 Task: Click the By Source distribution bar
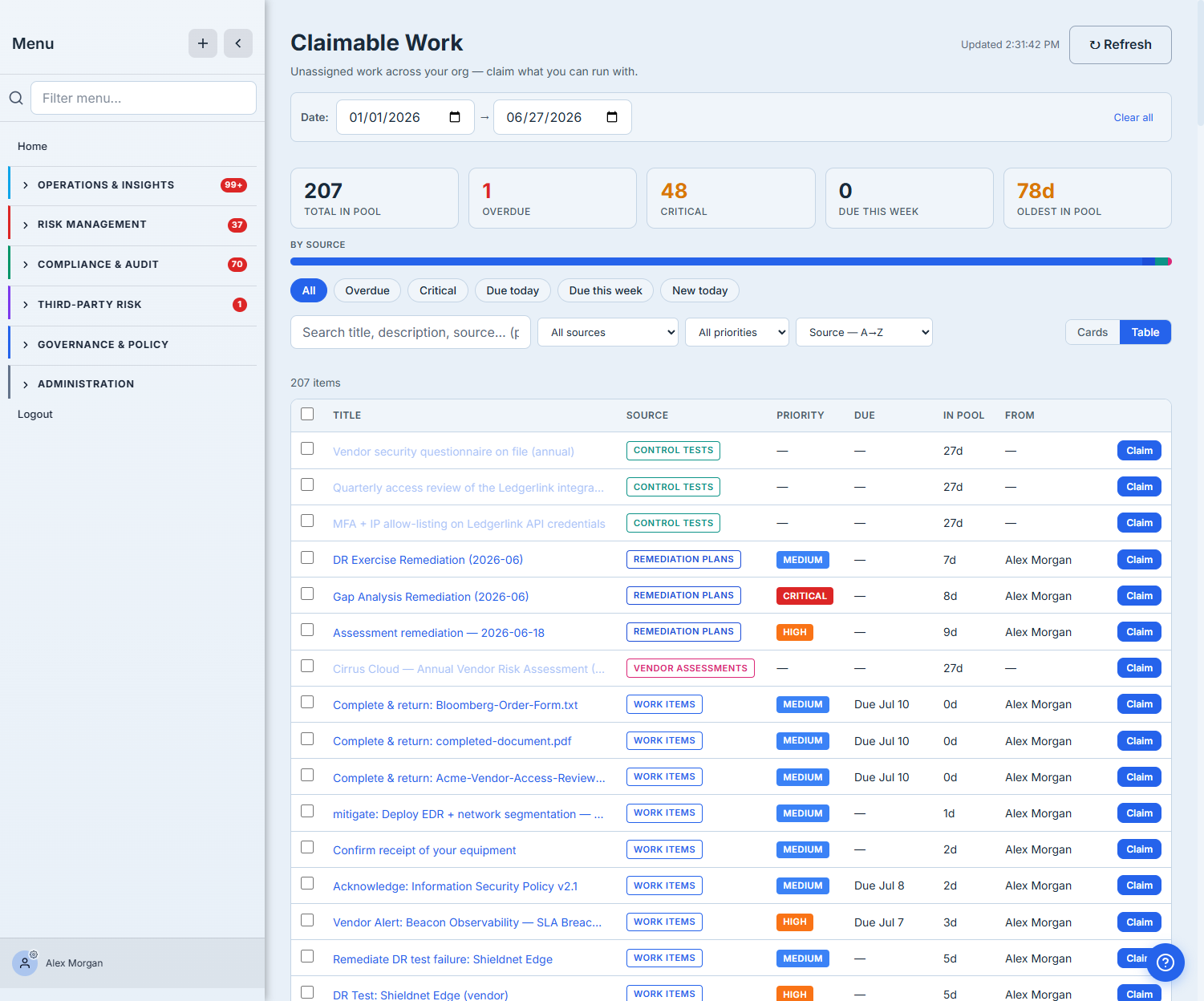[x=731, y=261]
